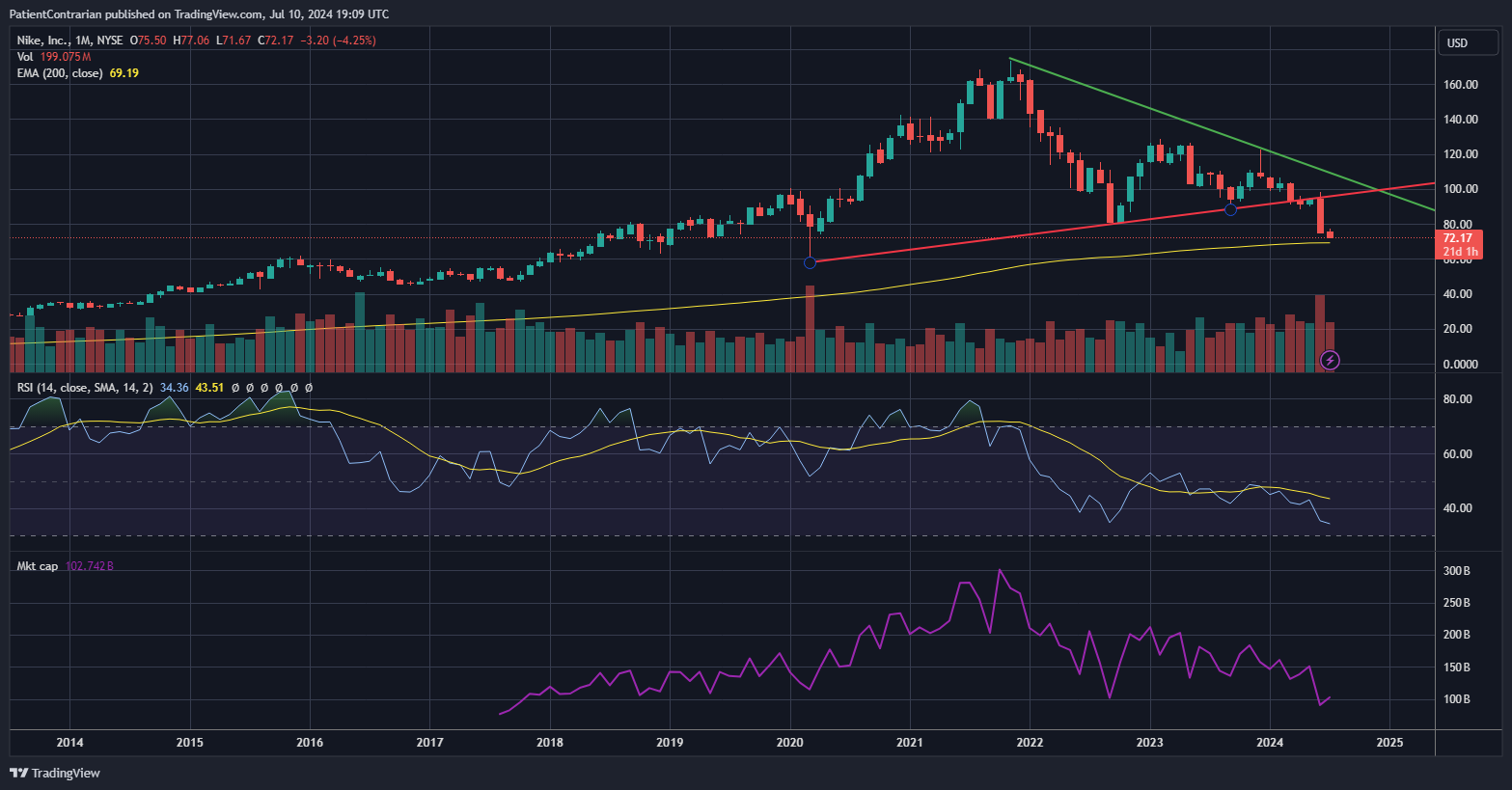1512x790 pixels.
Task: Select the 'Vol' indicator legend label
Action: [25, 57]
